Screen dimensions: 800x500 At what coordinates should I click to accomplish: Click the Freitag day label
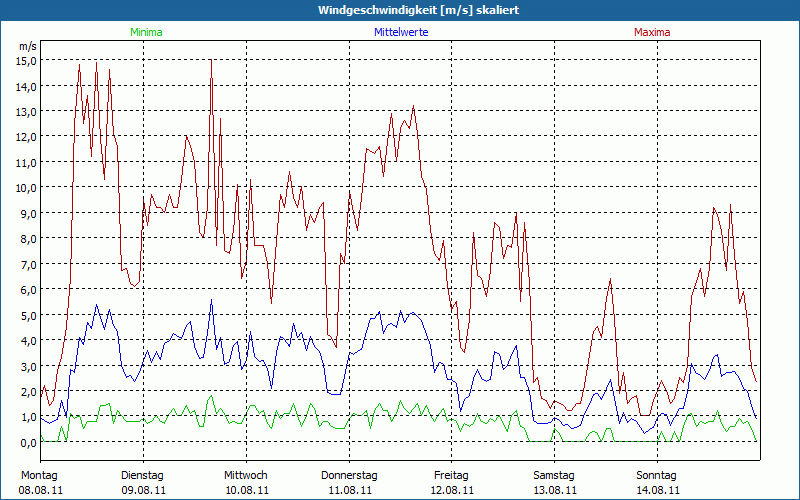(452, 476)
